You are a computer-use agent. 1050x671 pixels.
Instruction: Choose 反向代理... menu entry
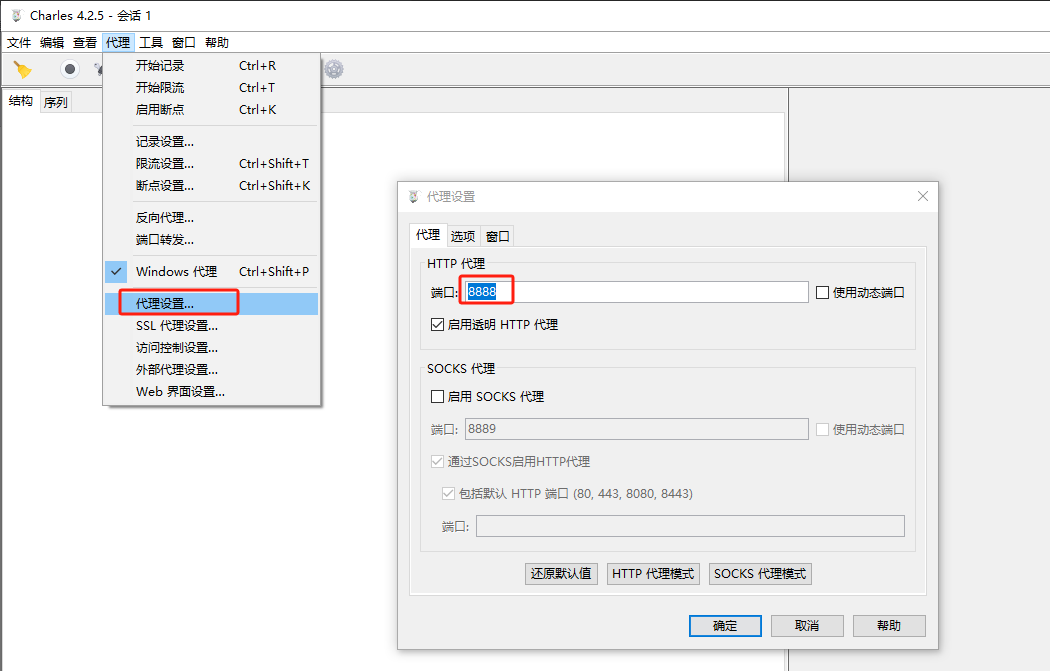point(212,218)
